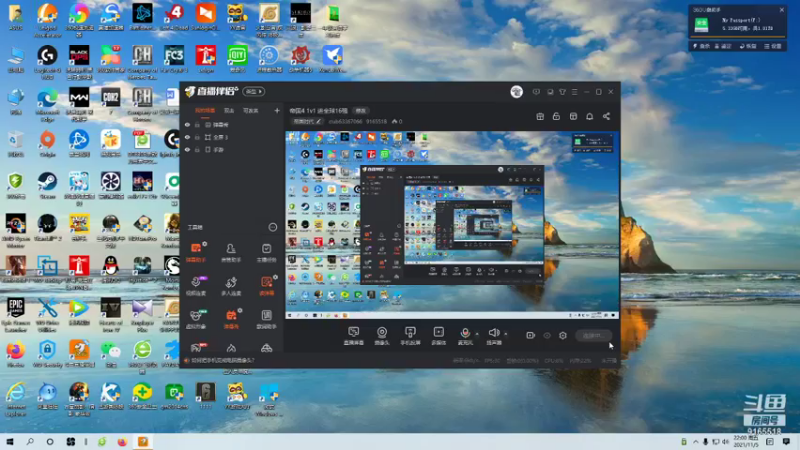Open Firefox from the taskbar
This screenshot has height=450, width=800.
[122, 442]
